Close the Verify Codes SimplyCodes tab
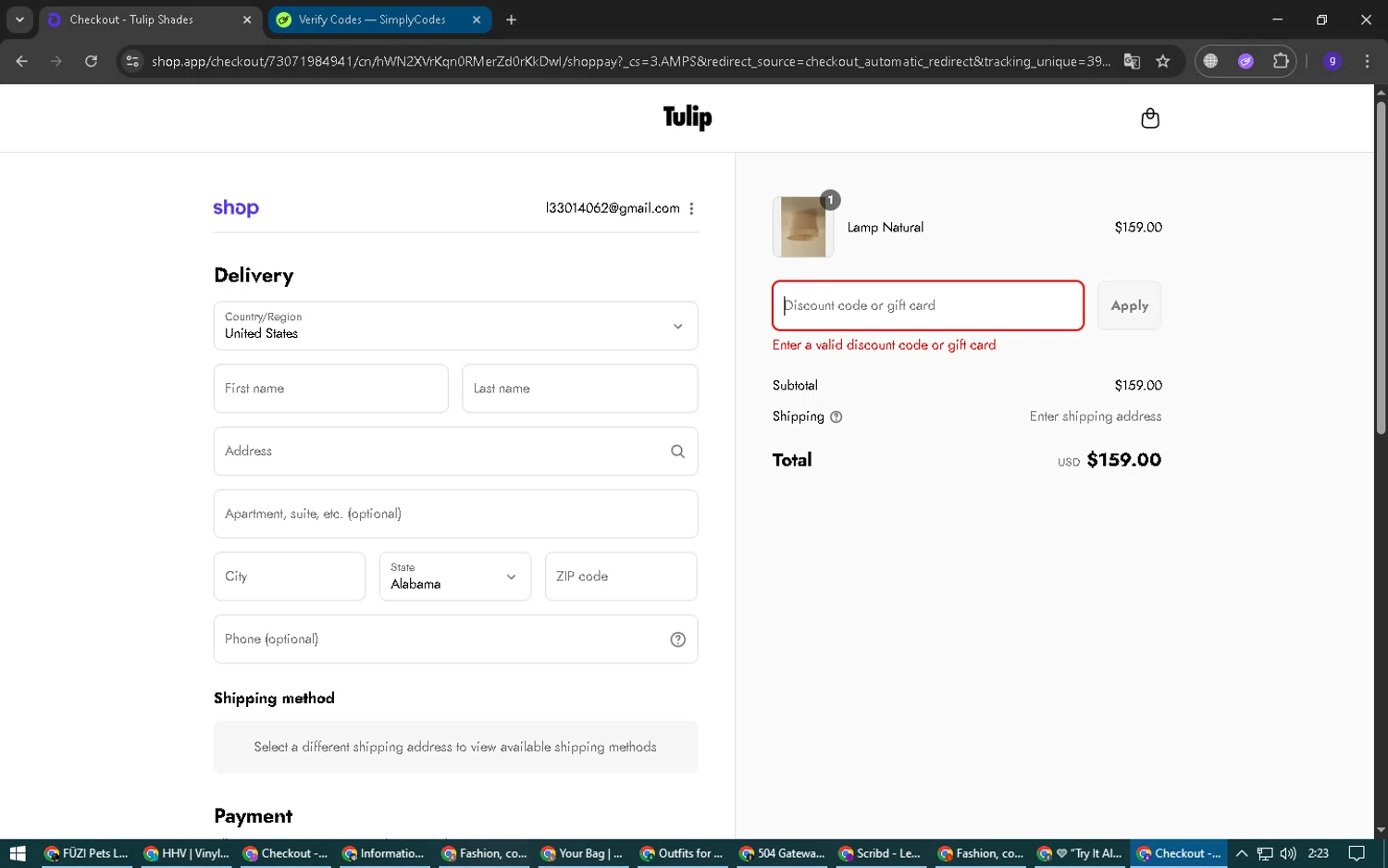 [477, 19]
